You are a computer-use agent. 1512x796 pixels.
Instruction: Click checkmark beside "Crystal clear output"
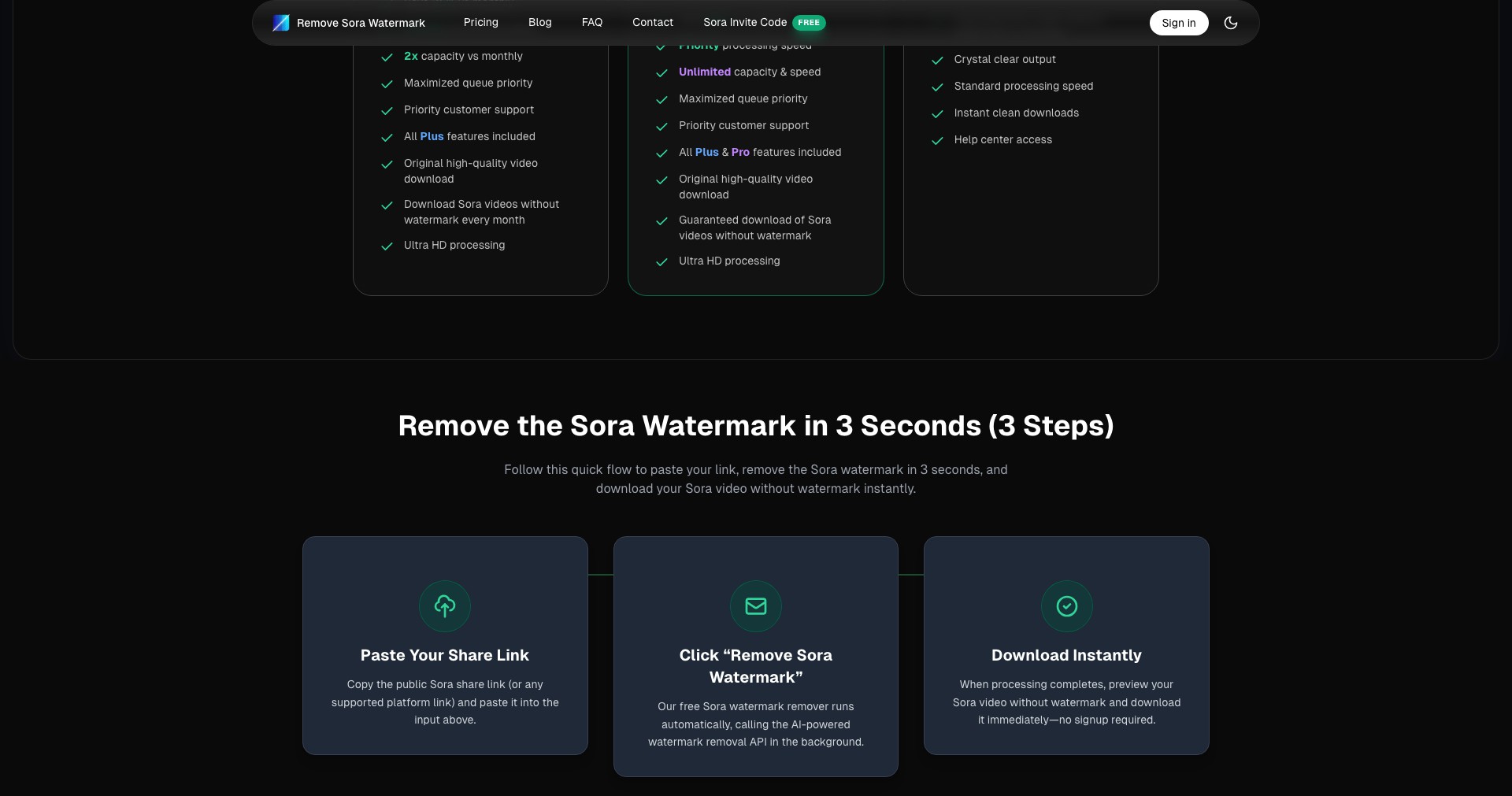pos(937,61)
